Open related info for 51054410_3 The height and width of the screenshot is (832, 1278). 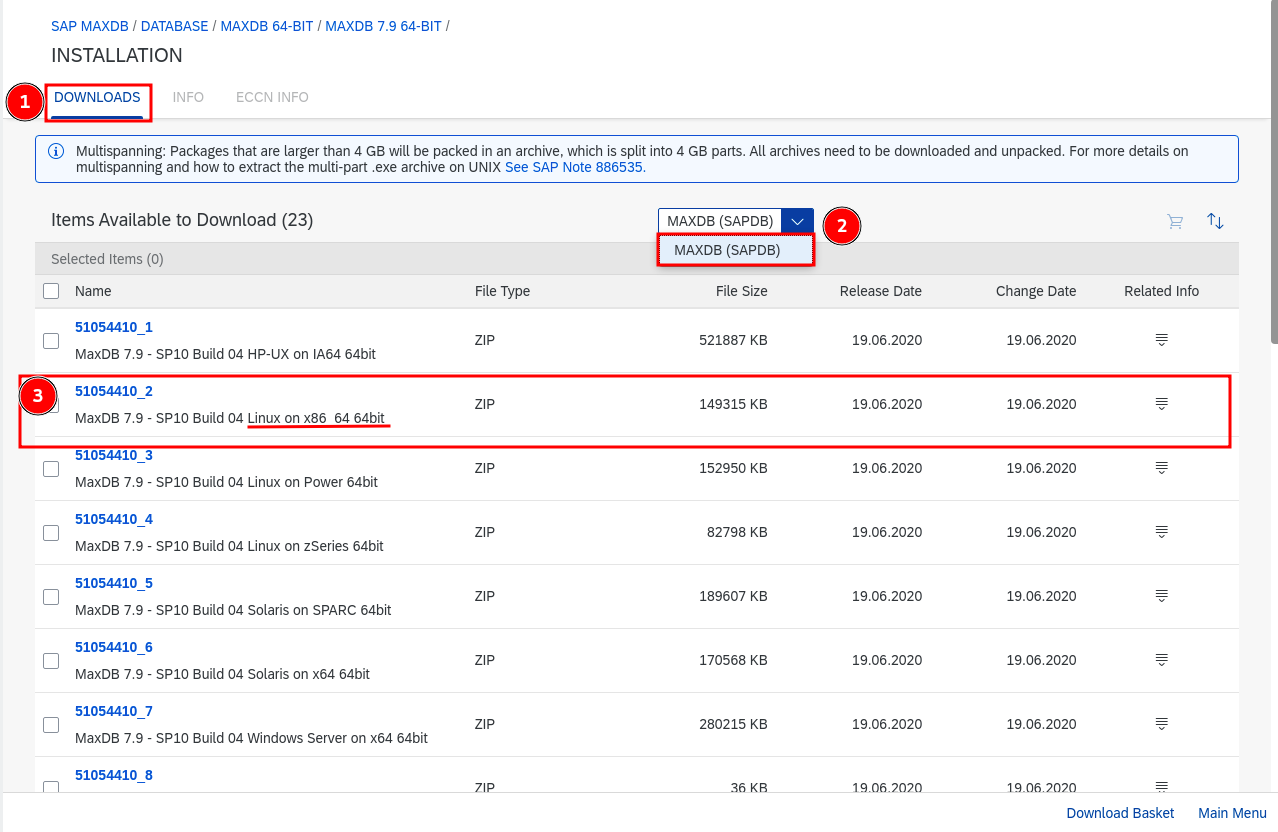tap(1161, 468)
